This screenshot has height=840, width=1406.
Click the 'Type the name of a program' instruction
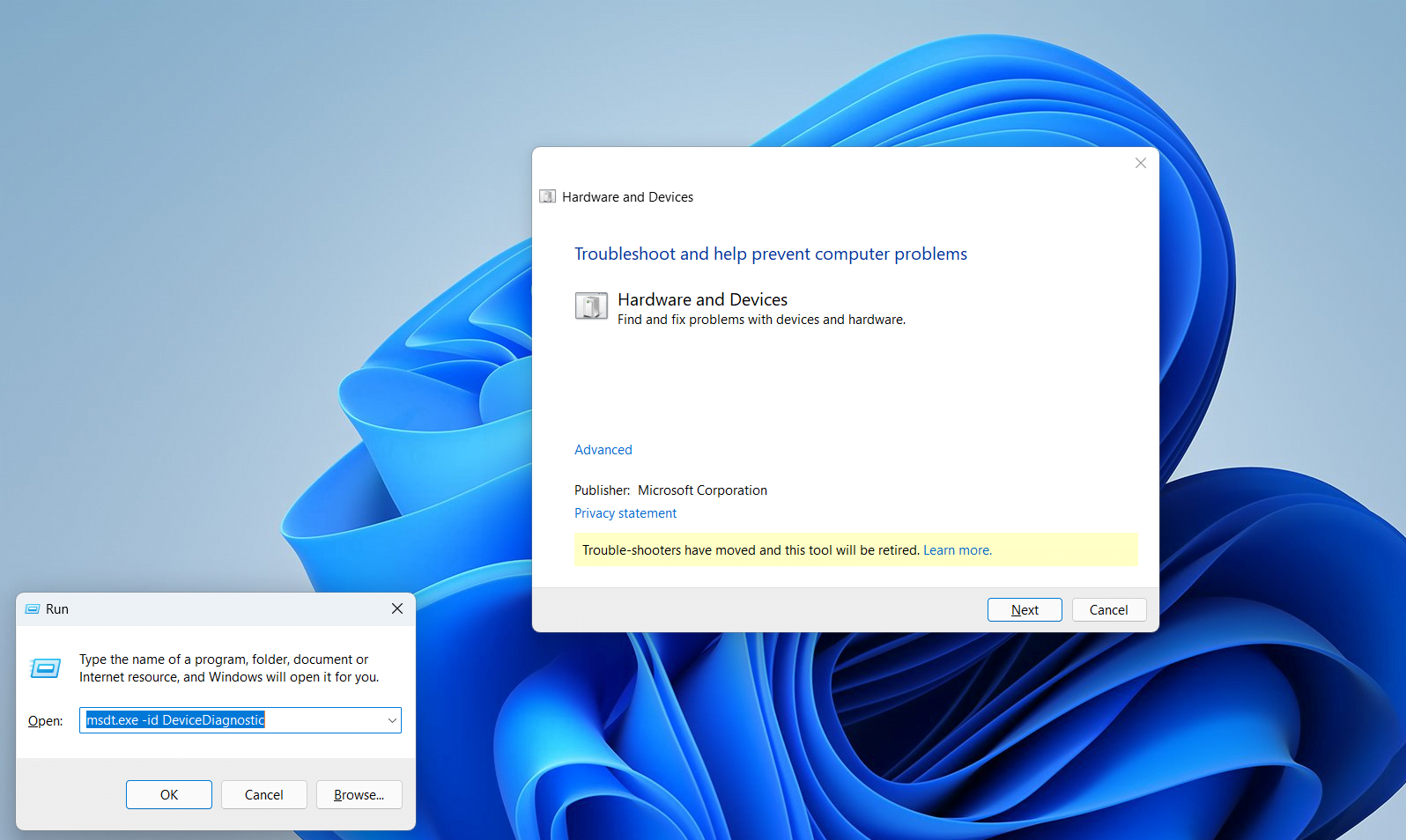click(x=229, y=668)
